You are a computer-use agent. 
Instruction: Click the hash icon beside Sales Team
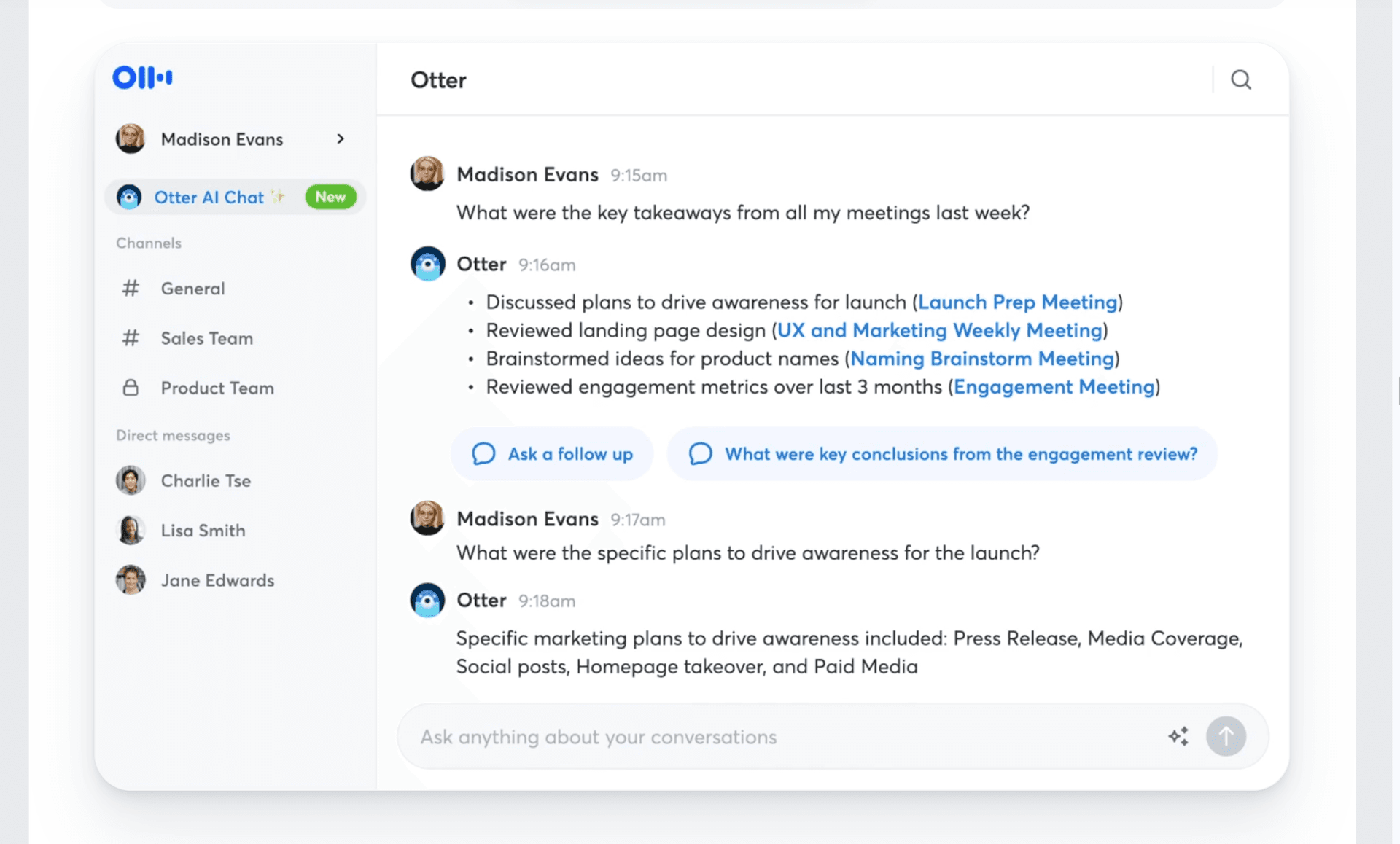point(131,338)
